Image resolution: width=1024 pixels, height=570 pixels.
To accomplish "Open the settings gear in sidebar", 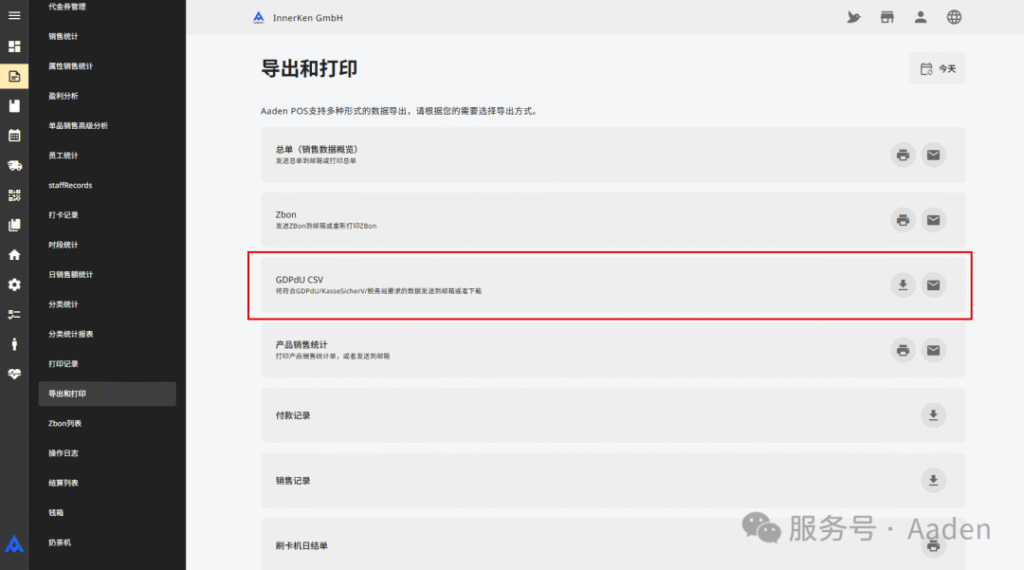I will 14,284.
